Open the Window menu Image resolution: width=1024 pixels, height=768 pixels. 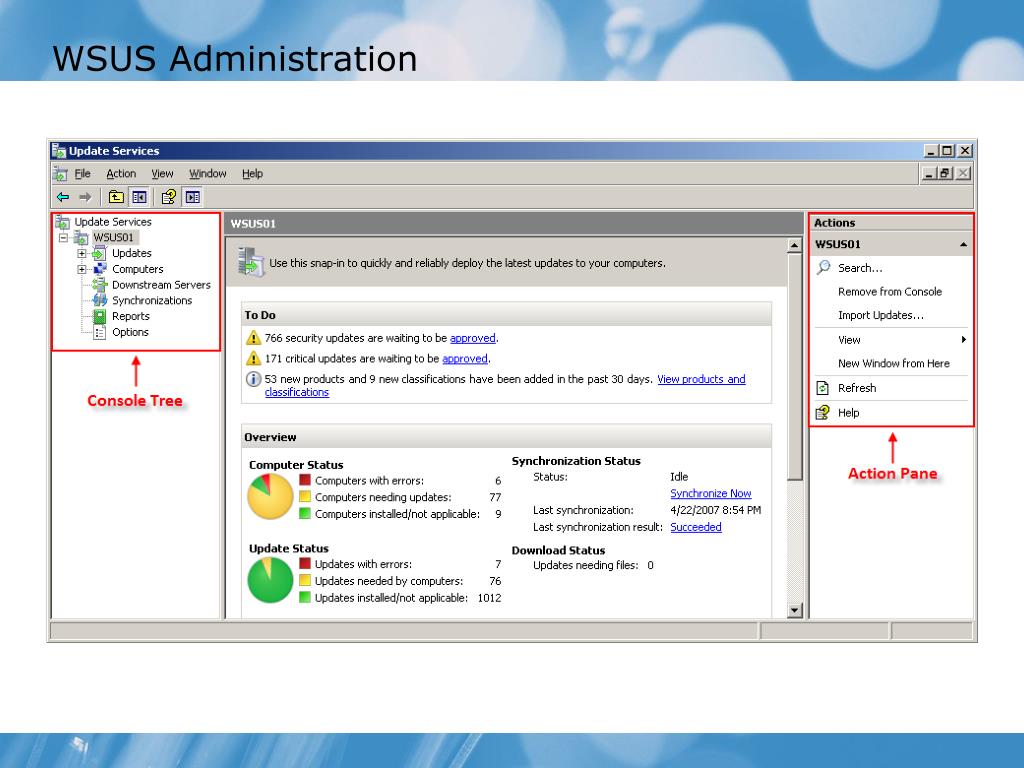[208, 174]
